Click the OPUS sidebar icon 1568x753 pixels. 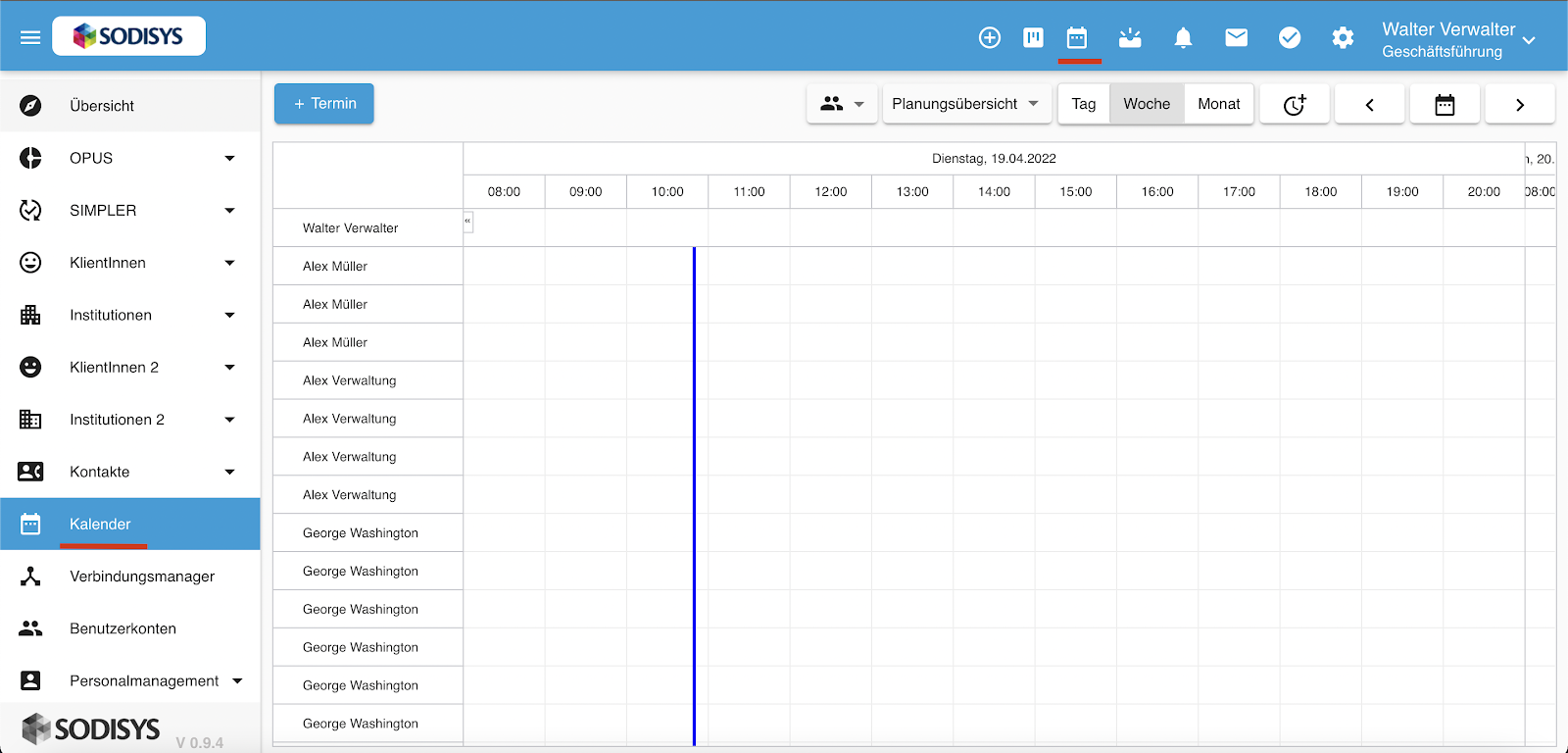30,158
